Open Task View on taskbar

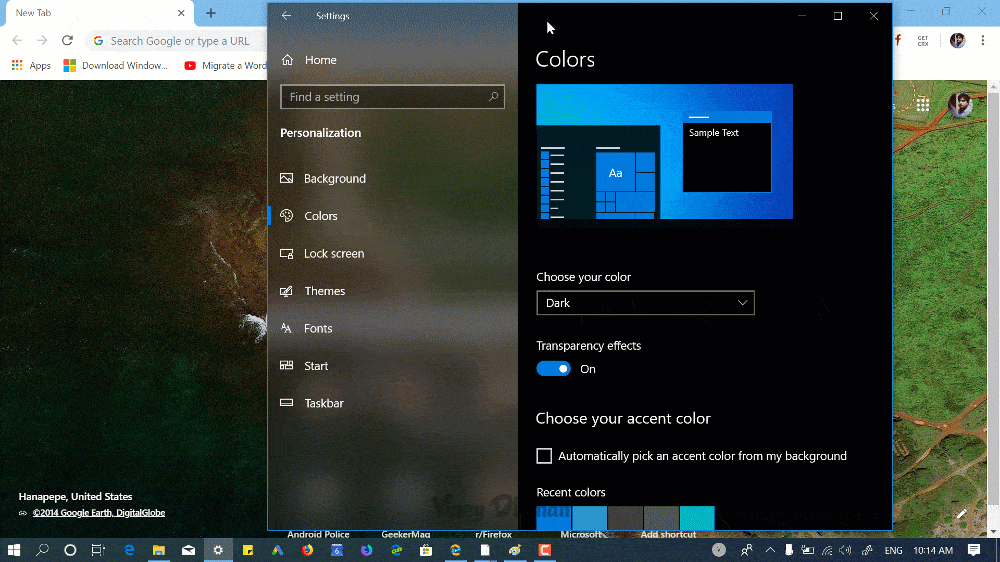(98, 550)
